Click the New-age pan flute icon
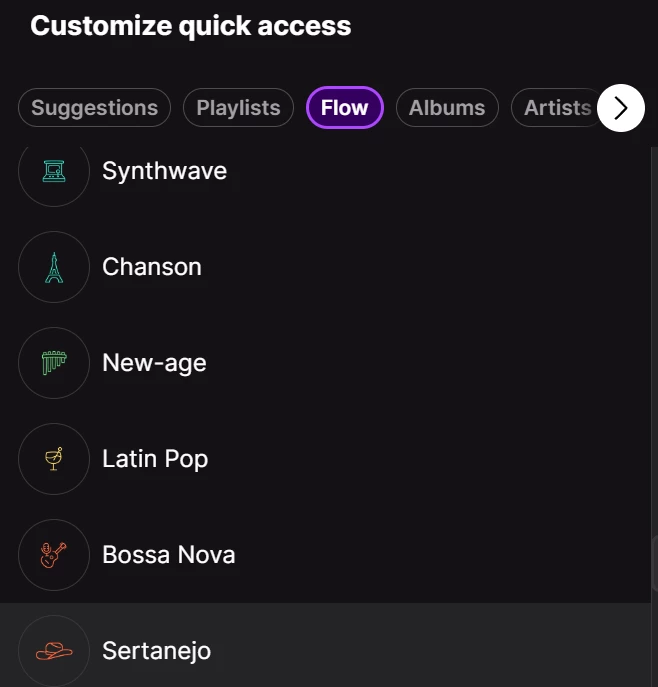The width and height of the screenshot is (658, 687). point(54,363)
